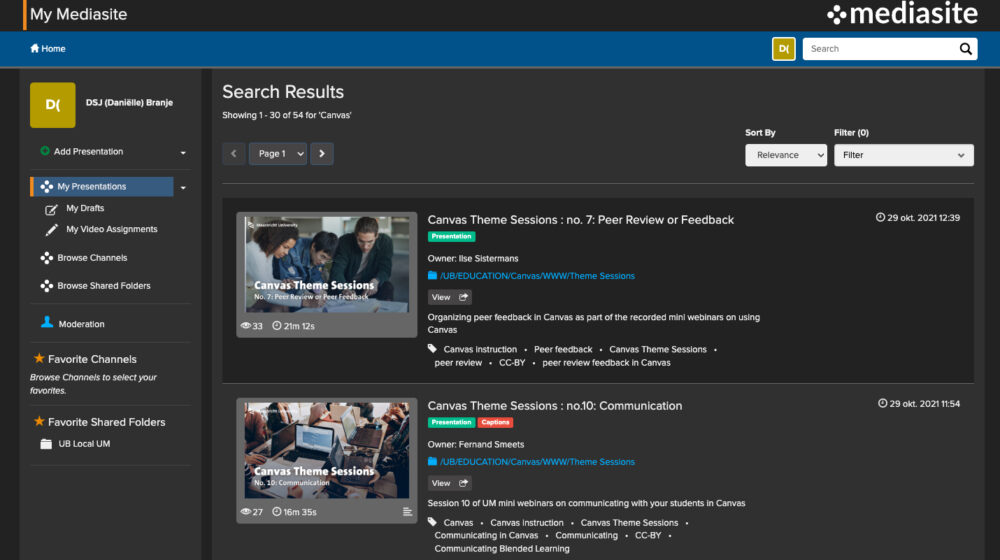Viewport: 1000px width, 560px height.
Task: Click the green Add Presentation plus icon
Action: tap(45, 151)
